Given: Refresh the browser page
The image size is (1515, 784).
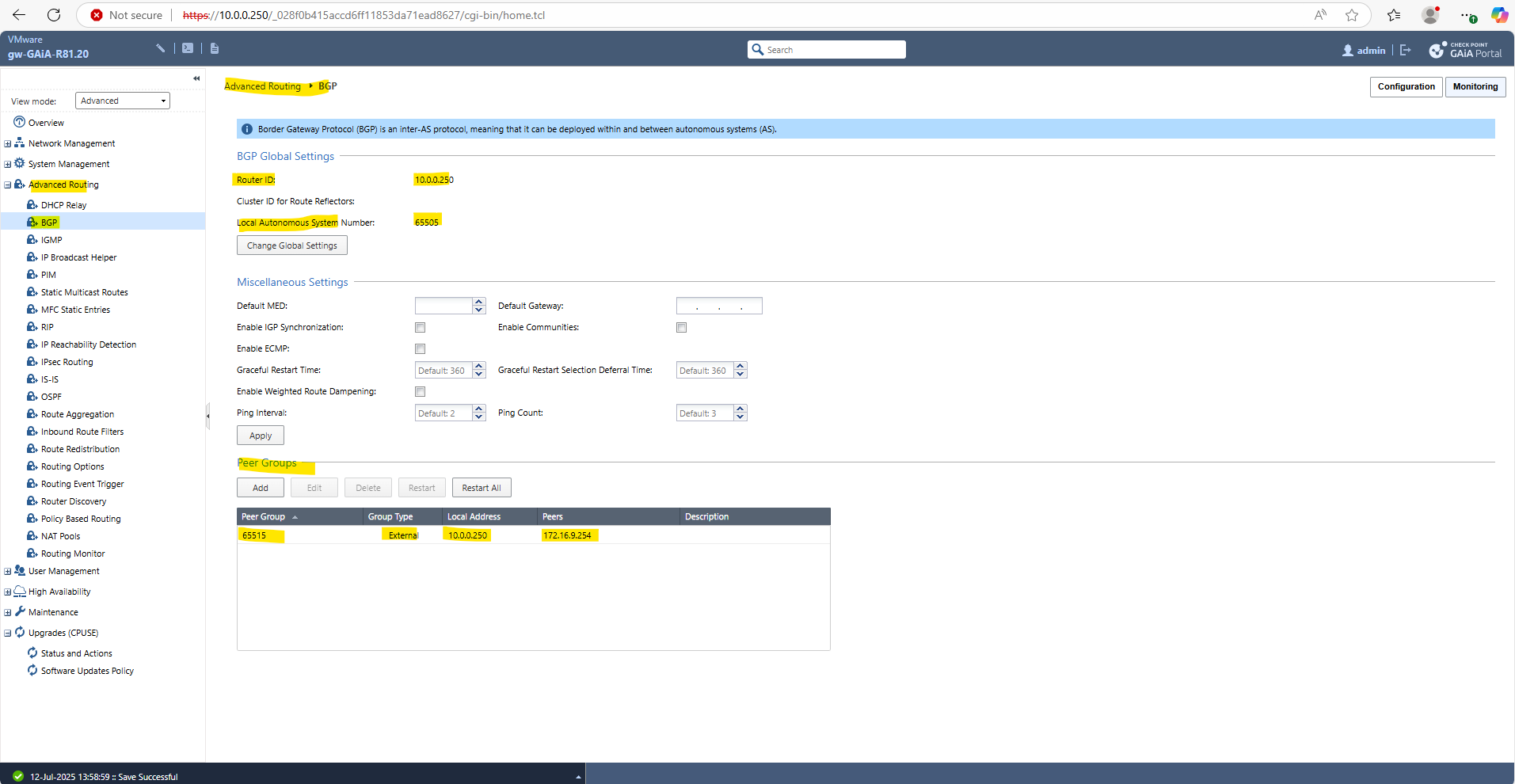Looking at the screenshot, I should coord(54,15).
